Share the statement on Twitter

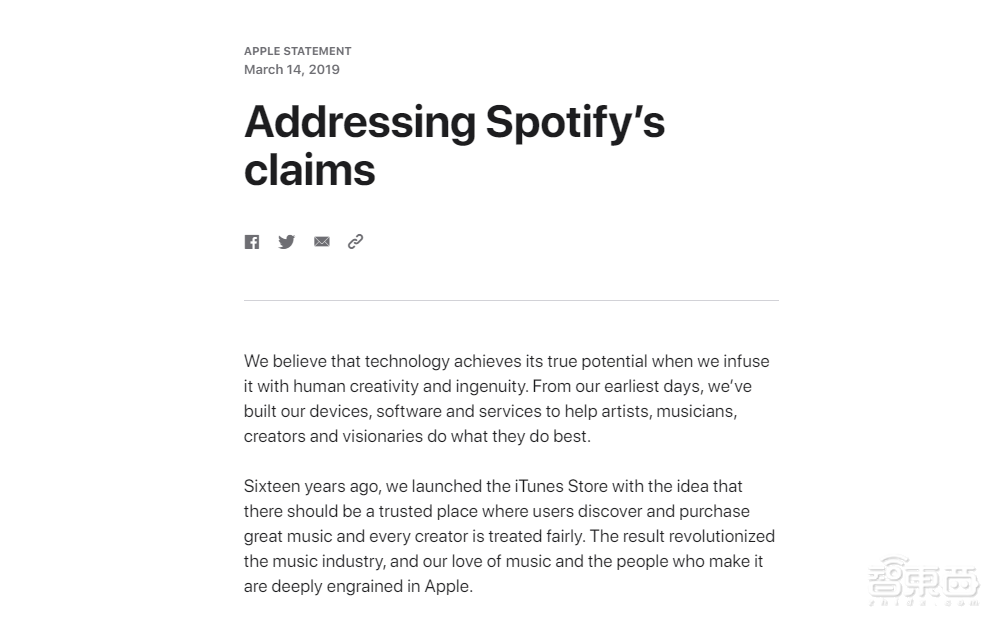[x=286, y=242]
